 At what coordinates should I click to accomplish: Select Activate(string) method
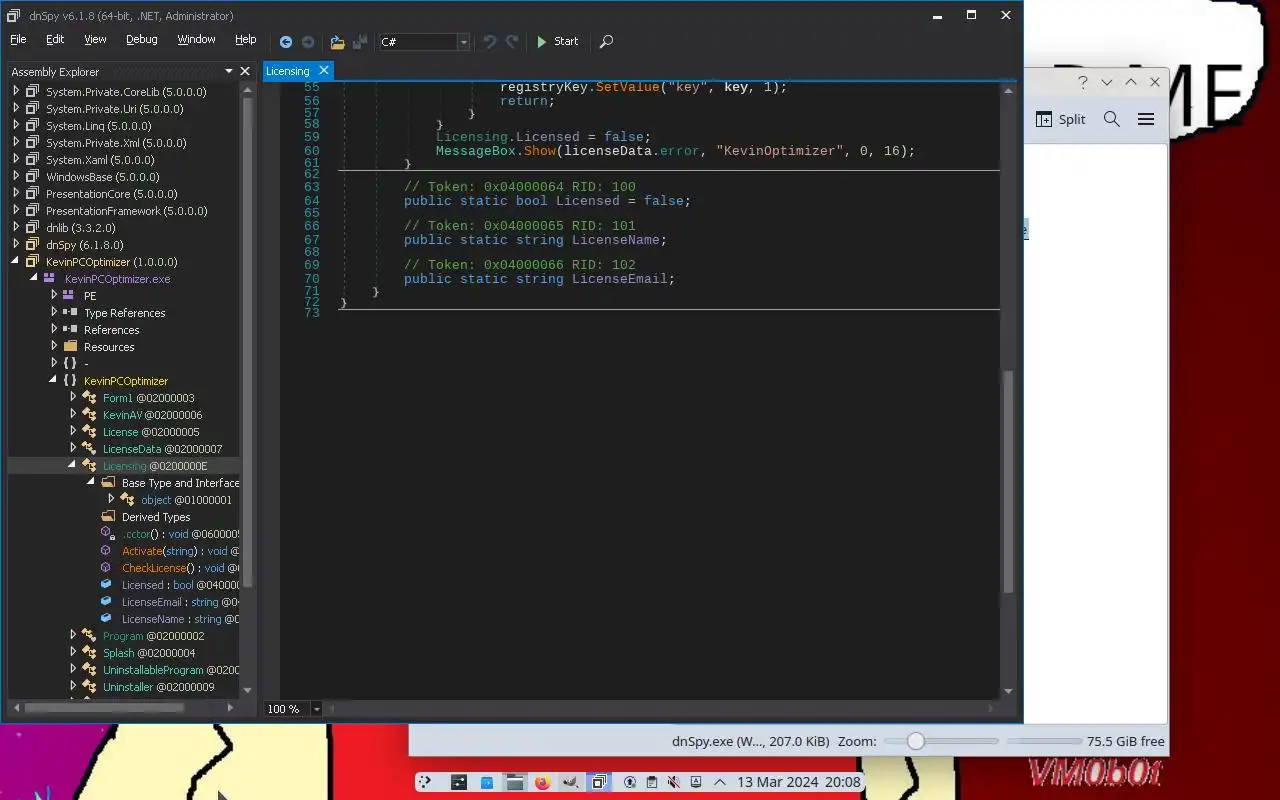180,551
